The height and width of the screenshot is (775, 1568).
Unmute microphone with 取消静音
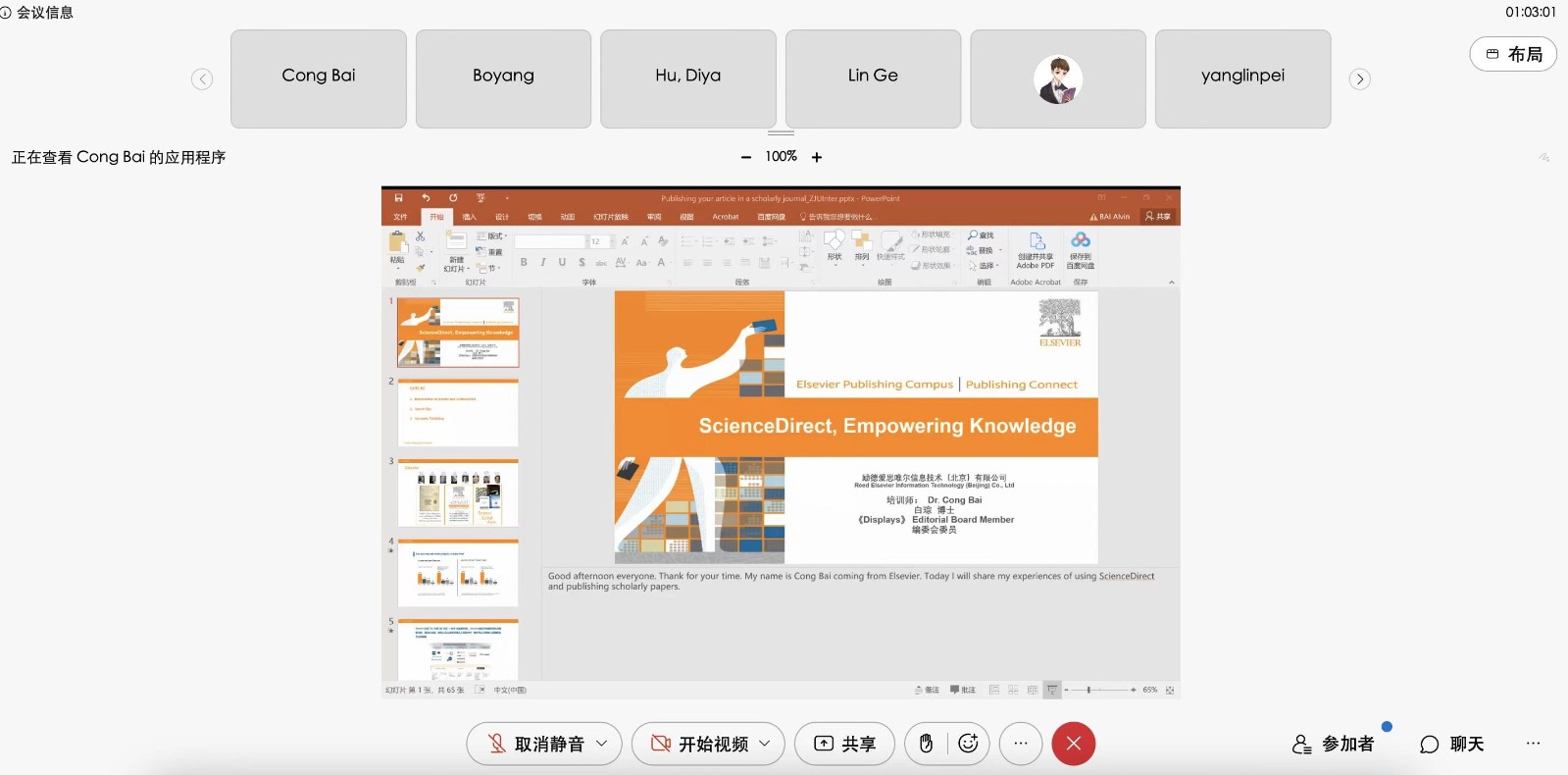[x=537, y=744]
